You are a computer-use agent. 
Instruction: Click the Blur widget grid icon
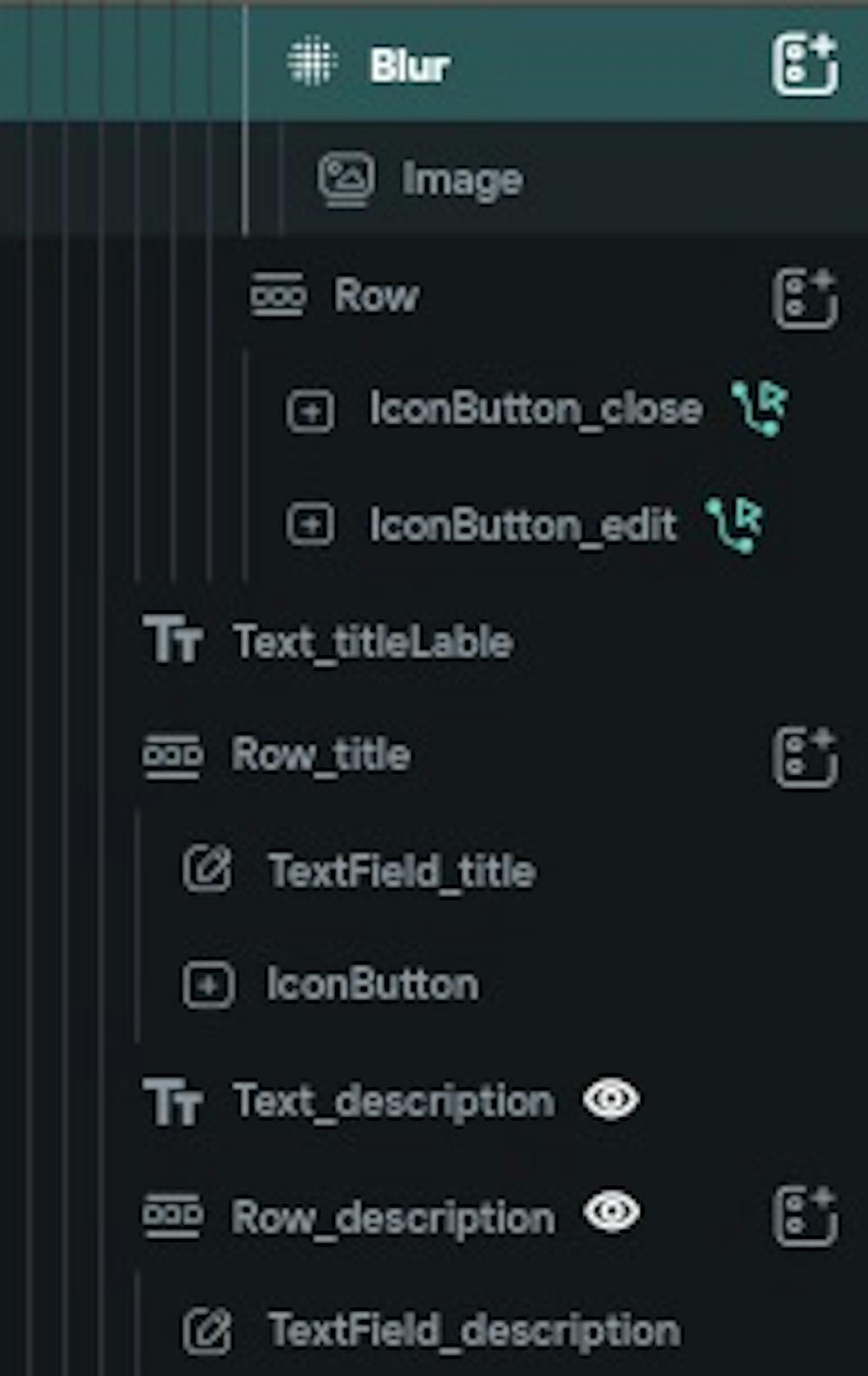(x=312, y=62)
